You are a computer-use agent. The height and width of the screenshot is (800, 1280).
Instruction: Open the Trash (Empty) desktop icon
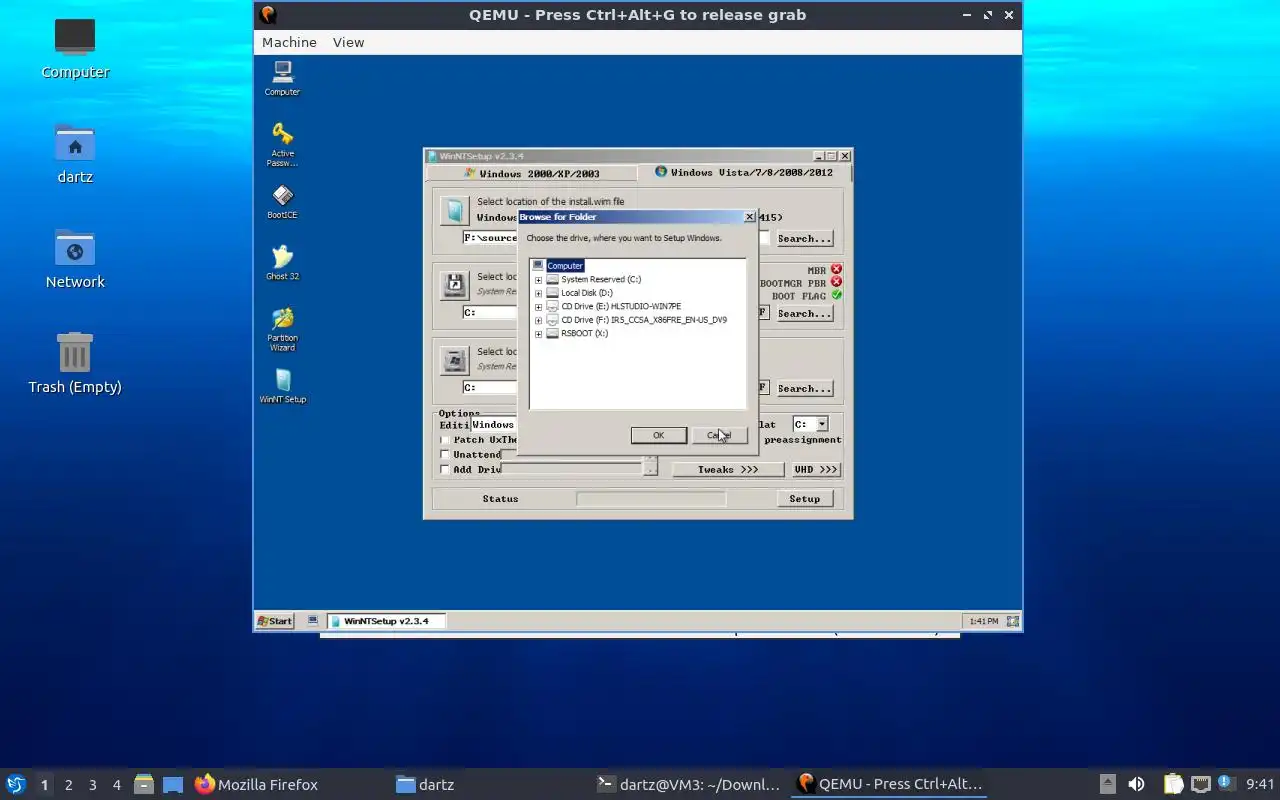(75, 363)
